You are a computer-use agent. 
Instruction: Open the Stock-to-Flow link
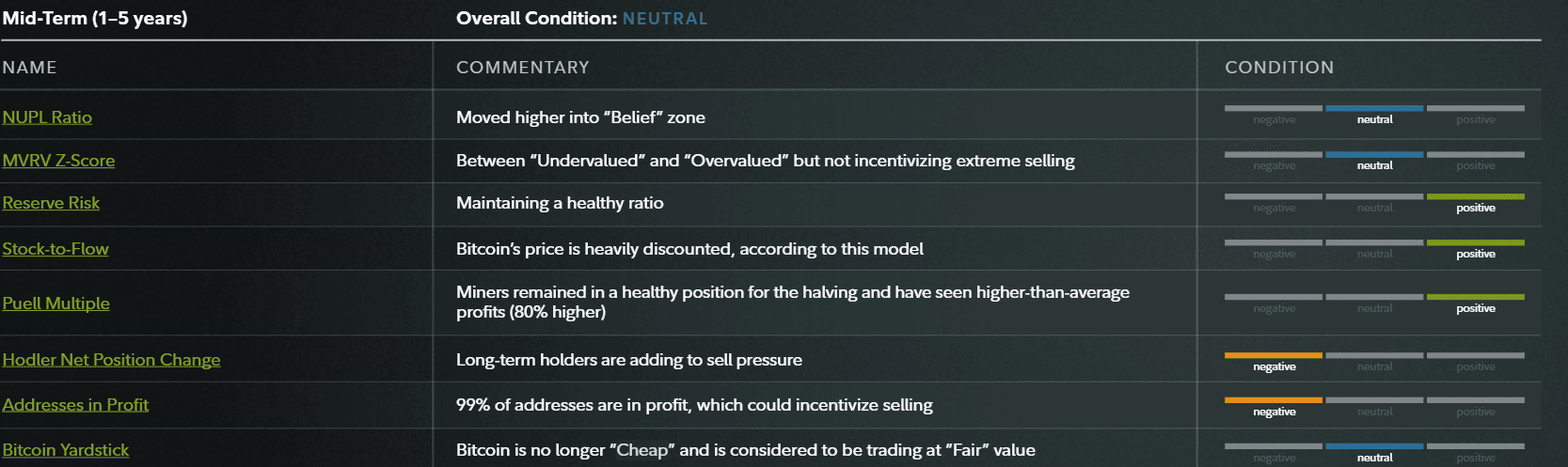click(x=55, y=249)
